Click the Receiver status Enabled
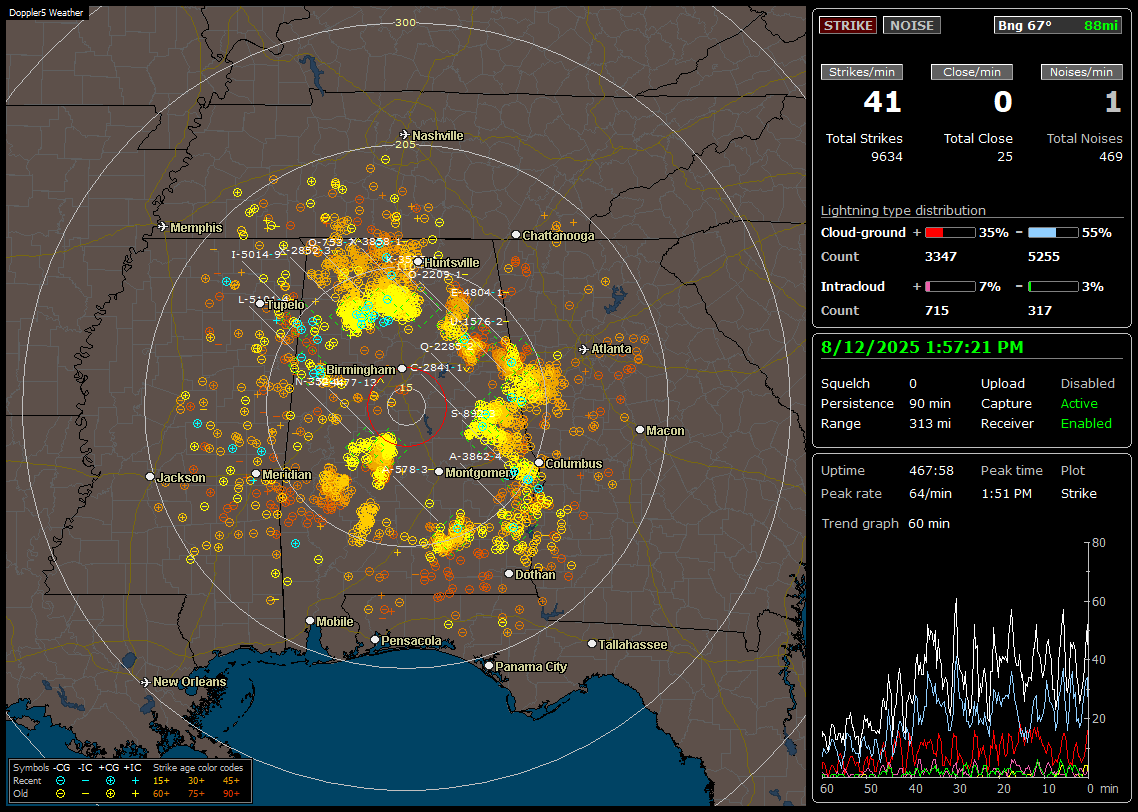 coord(1086,424)
